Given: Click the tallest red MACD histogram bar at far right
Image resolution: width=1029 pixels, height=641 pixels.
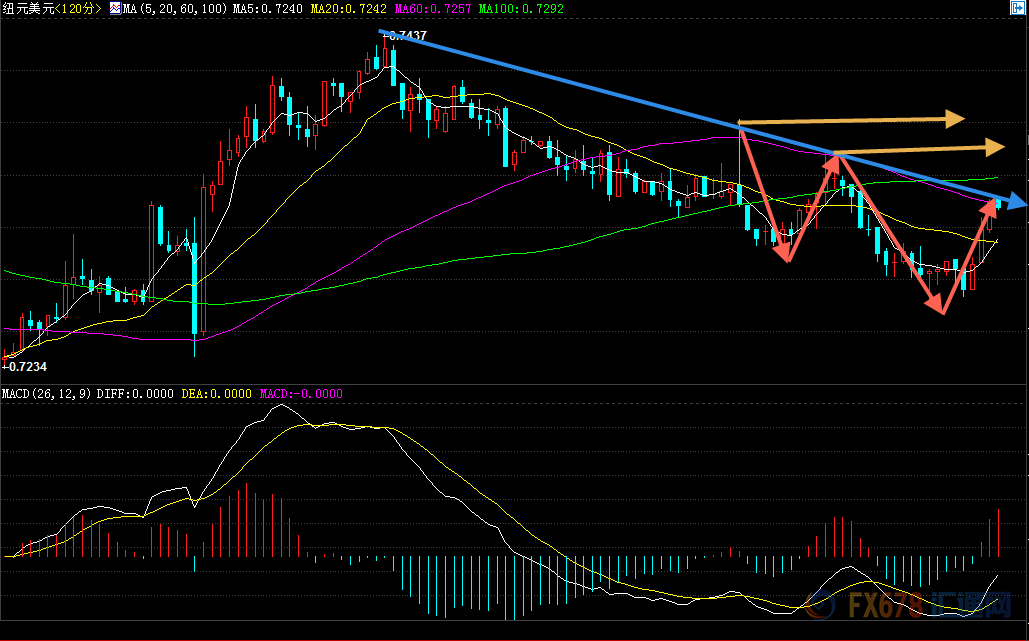Looking at the screenshot, I should (x=998, y=533).
